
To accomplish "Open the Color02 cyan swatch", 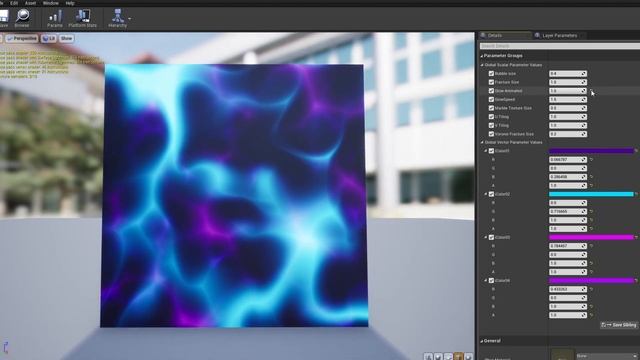I will click(591, 194).
